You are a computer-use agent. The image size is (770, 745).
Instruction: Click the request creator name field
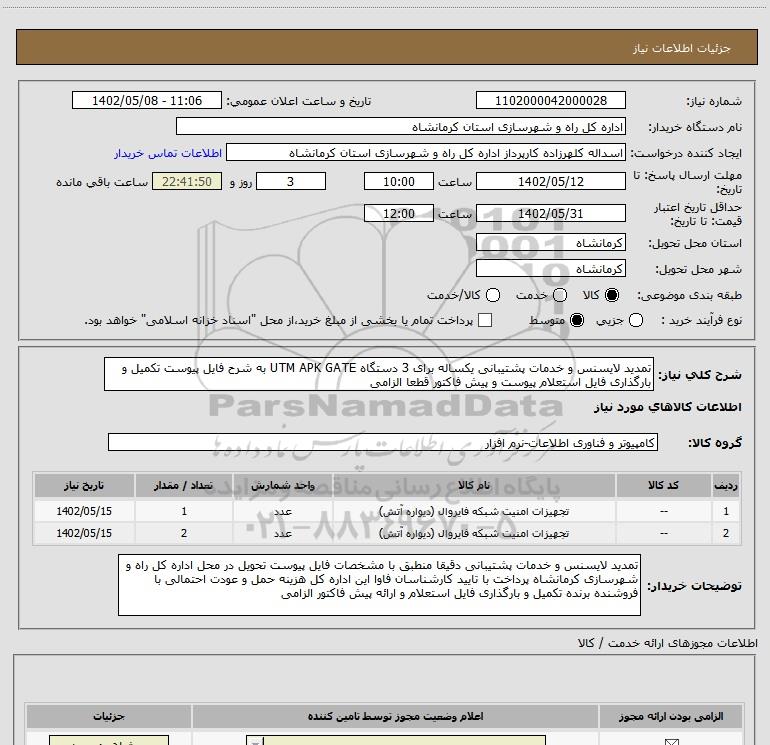click(426, 153)
